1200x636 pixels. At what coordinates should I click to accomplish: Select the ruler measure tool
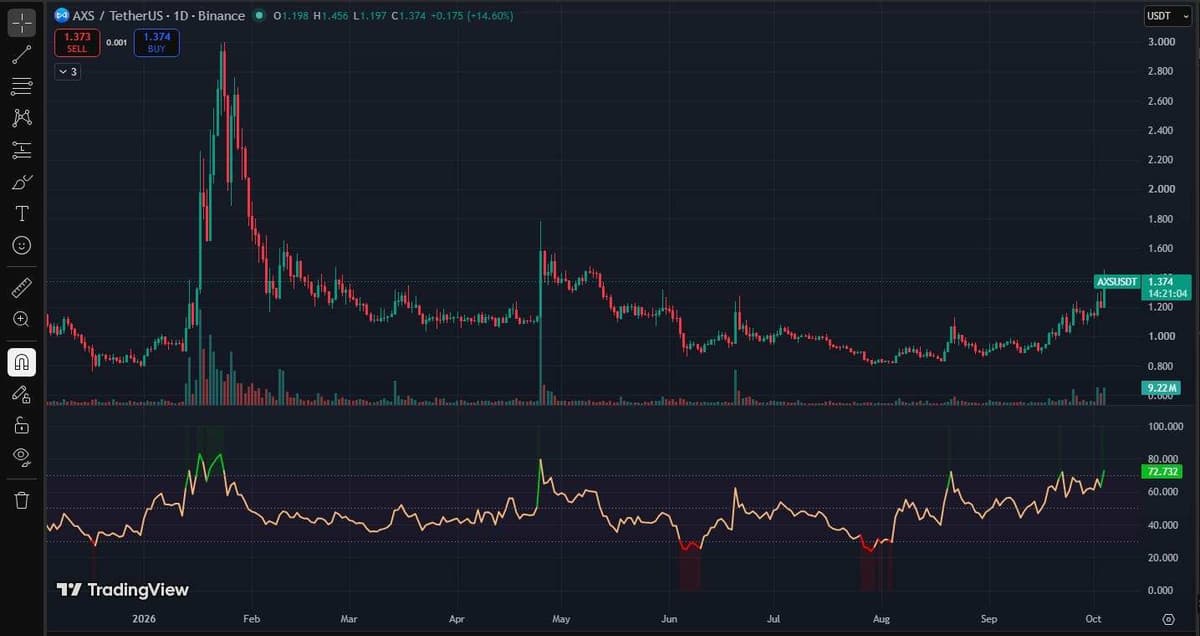click(22, 289)
